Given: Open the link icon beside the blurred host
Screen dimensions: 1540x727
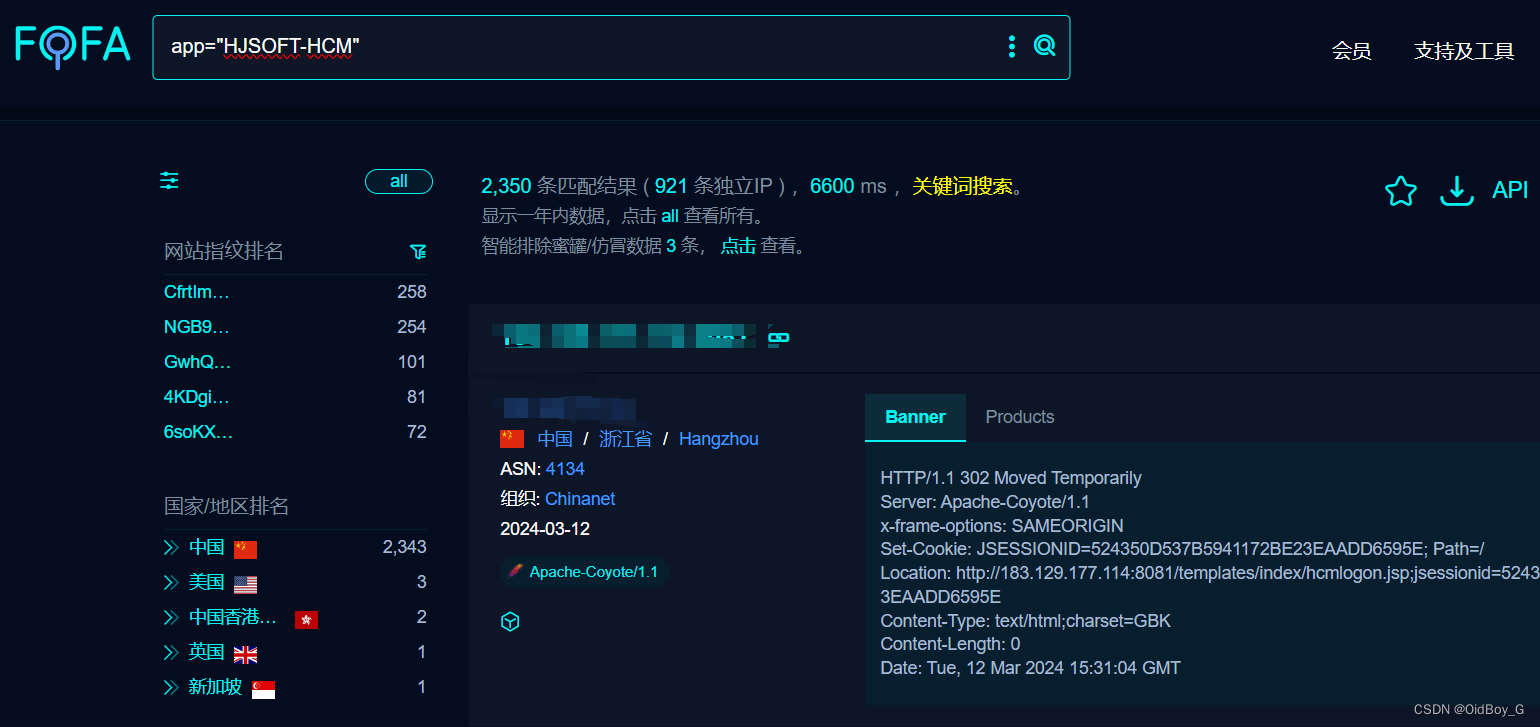Looking at the screenshot, I should (x=778, y=338).
